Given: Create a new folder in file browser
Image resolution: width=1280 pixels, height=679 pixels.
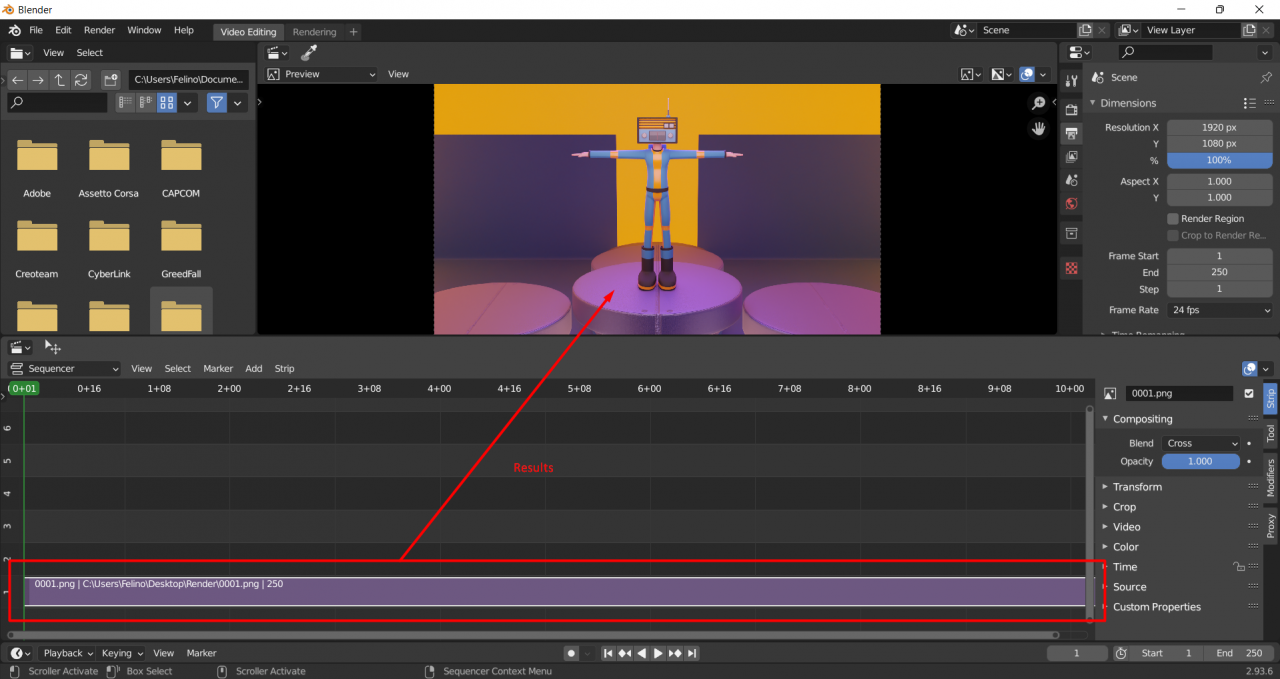Looking at the screenshot, I should [111, 80].
